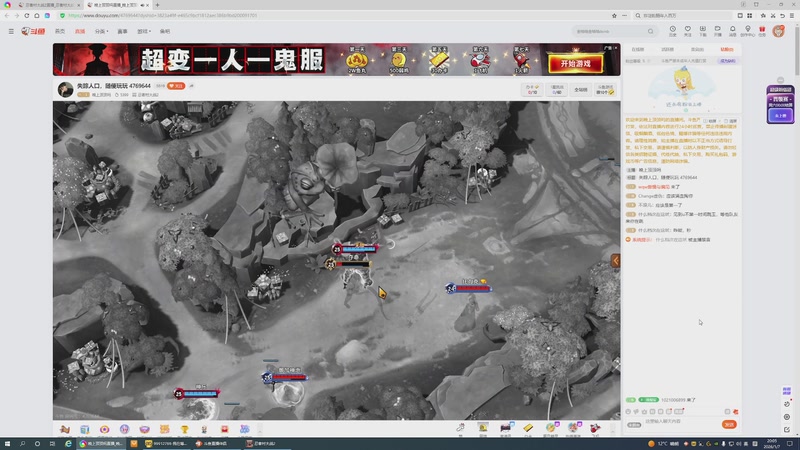
Task: Switch to the third tab in the chat panel
Action: coord(697,49)
